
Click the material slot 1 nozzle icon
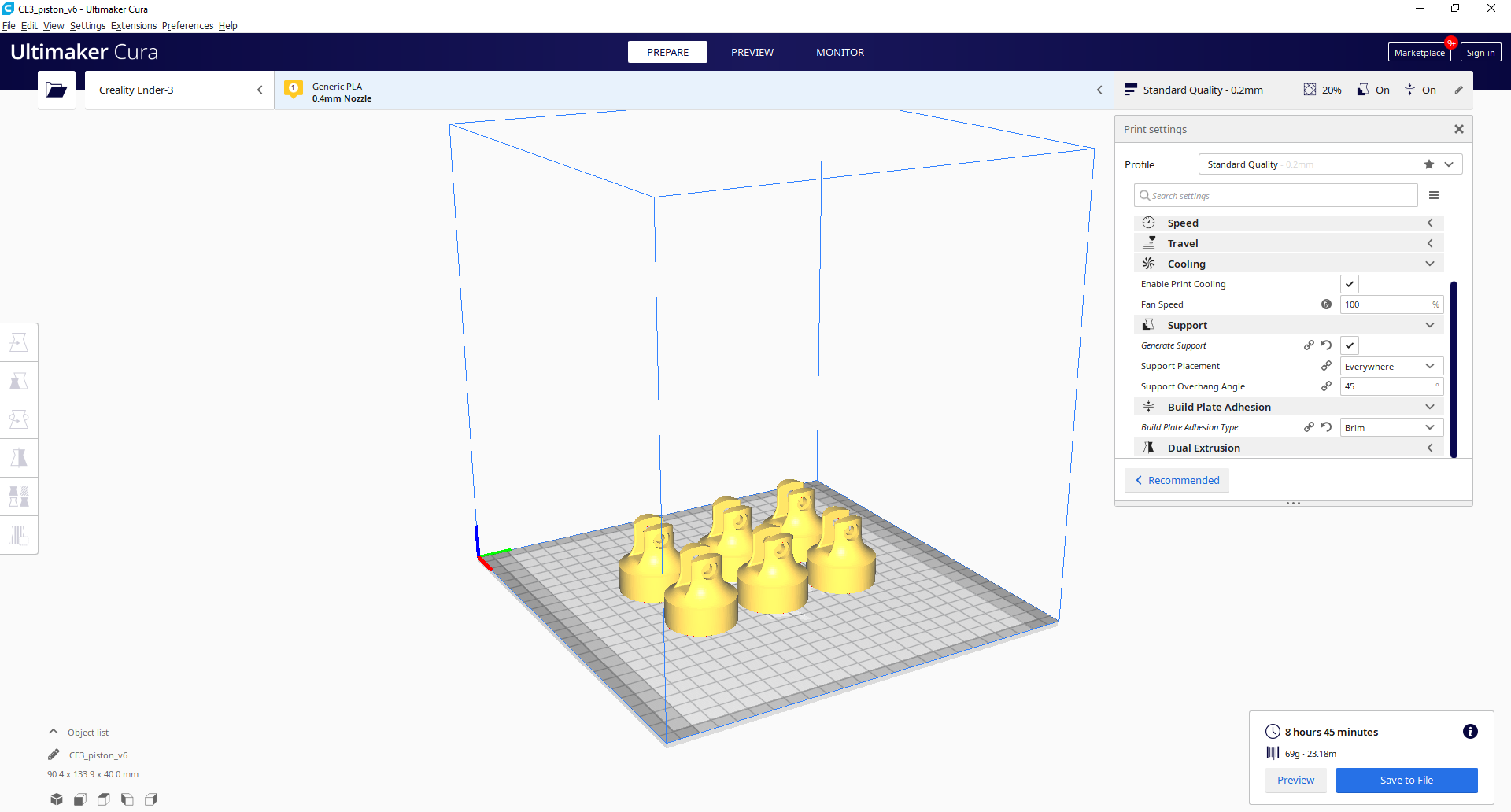[294, 89]
